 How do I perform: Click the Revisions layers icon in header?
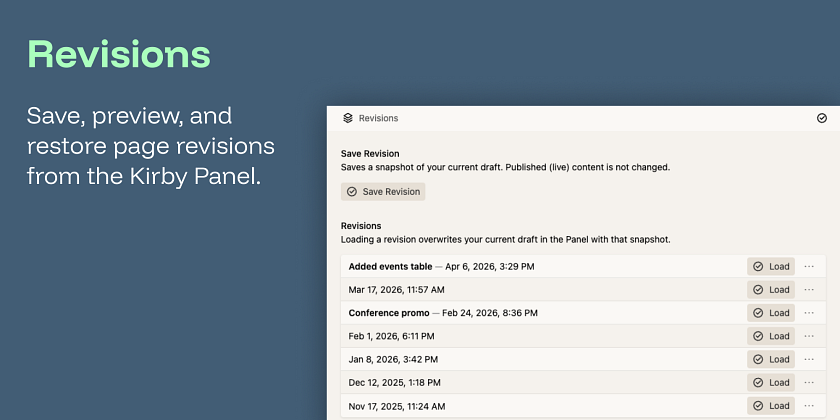point(348,118)
